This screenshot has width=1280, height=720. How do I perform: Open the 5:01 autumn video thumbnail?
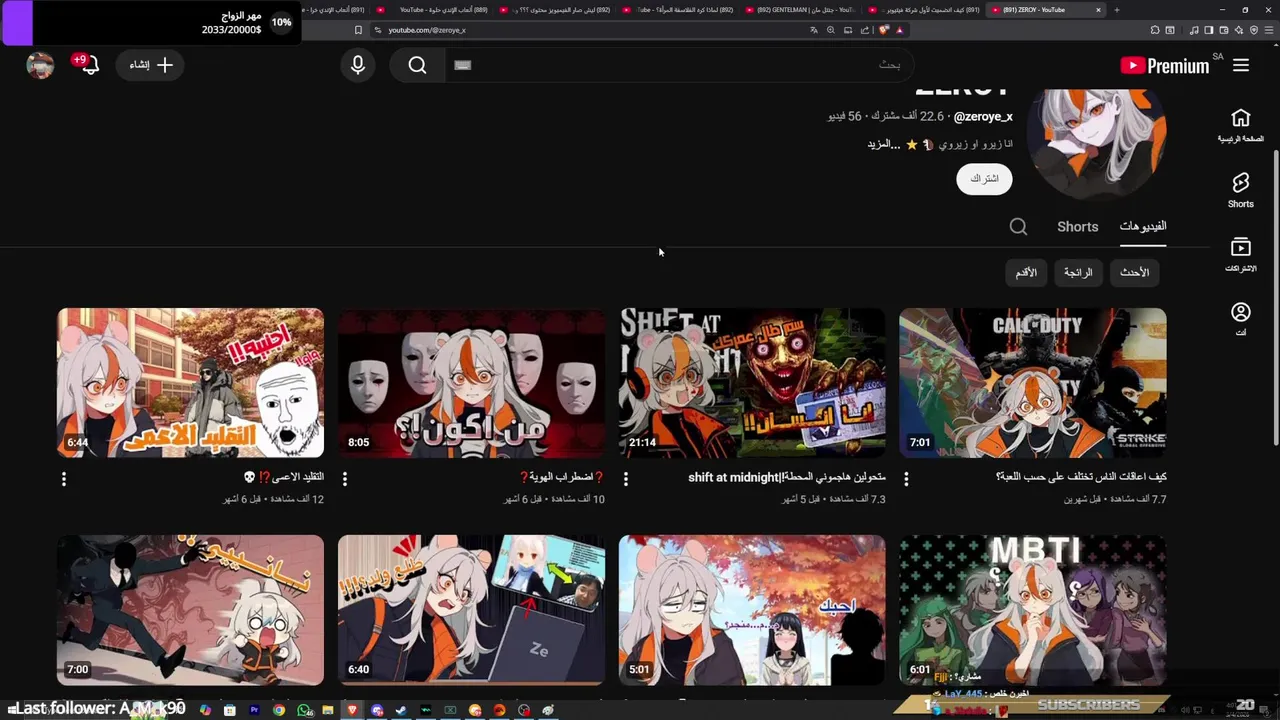click(x=752, y=609)
